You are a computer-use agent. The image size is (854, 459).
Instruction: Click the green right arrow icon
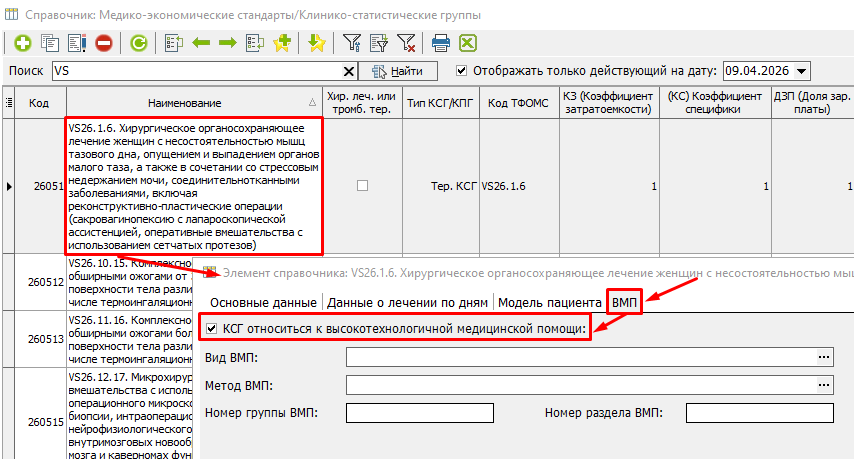[227, 43]
